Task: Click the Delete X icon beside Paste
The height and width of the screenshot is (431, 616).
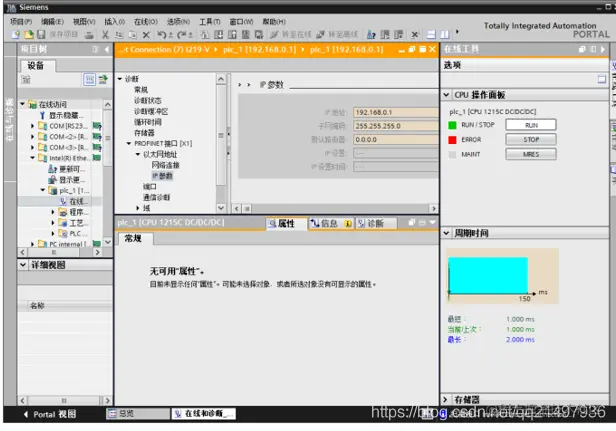Action: tap(146, 35)
